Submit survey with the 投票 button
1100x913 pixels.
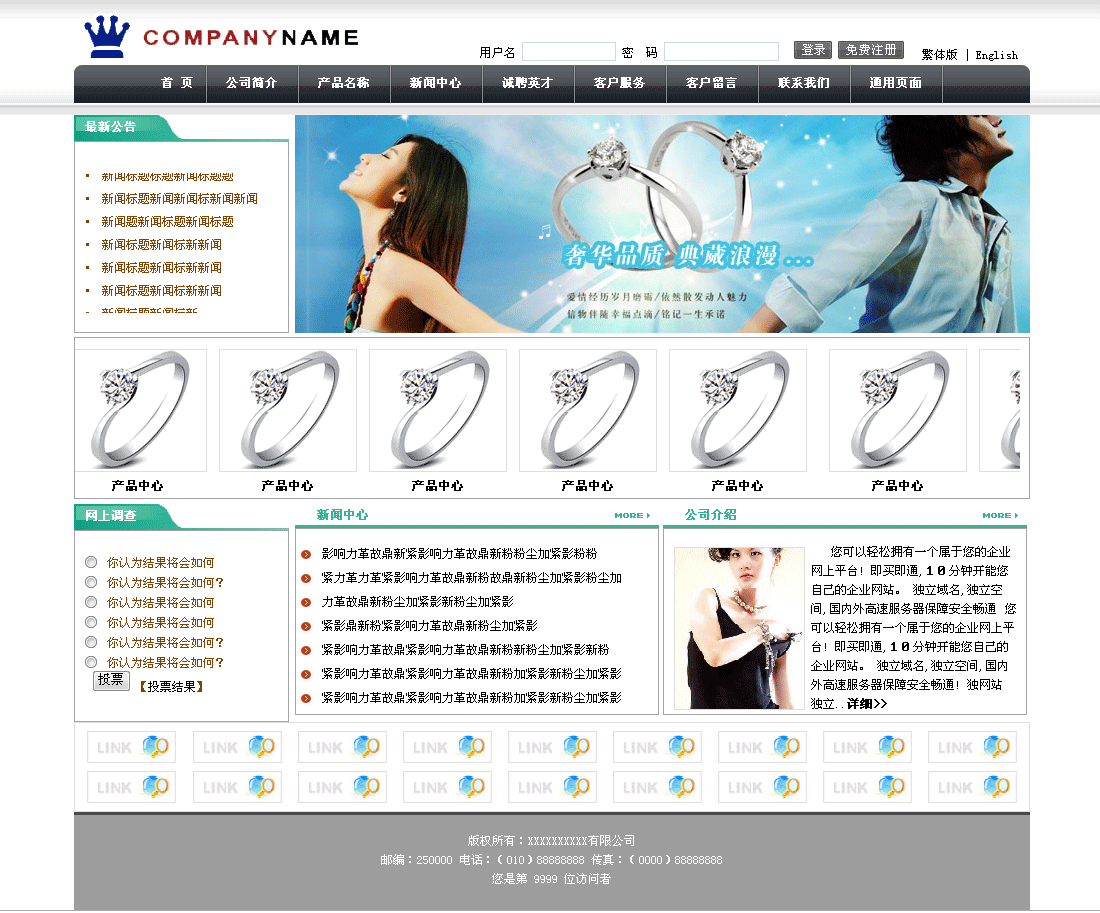111,680
